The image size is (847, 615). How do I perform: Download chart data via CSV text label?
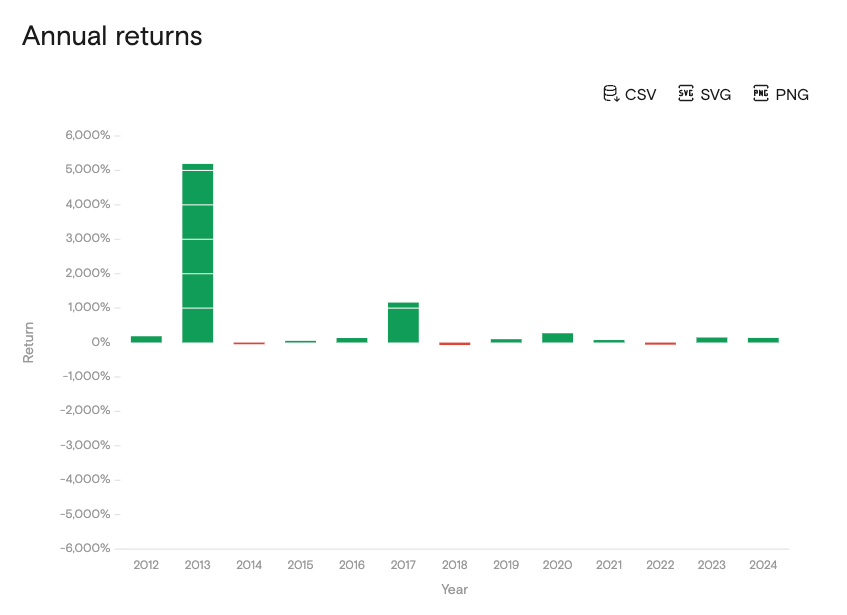point(641,95)
